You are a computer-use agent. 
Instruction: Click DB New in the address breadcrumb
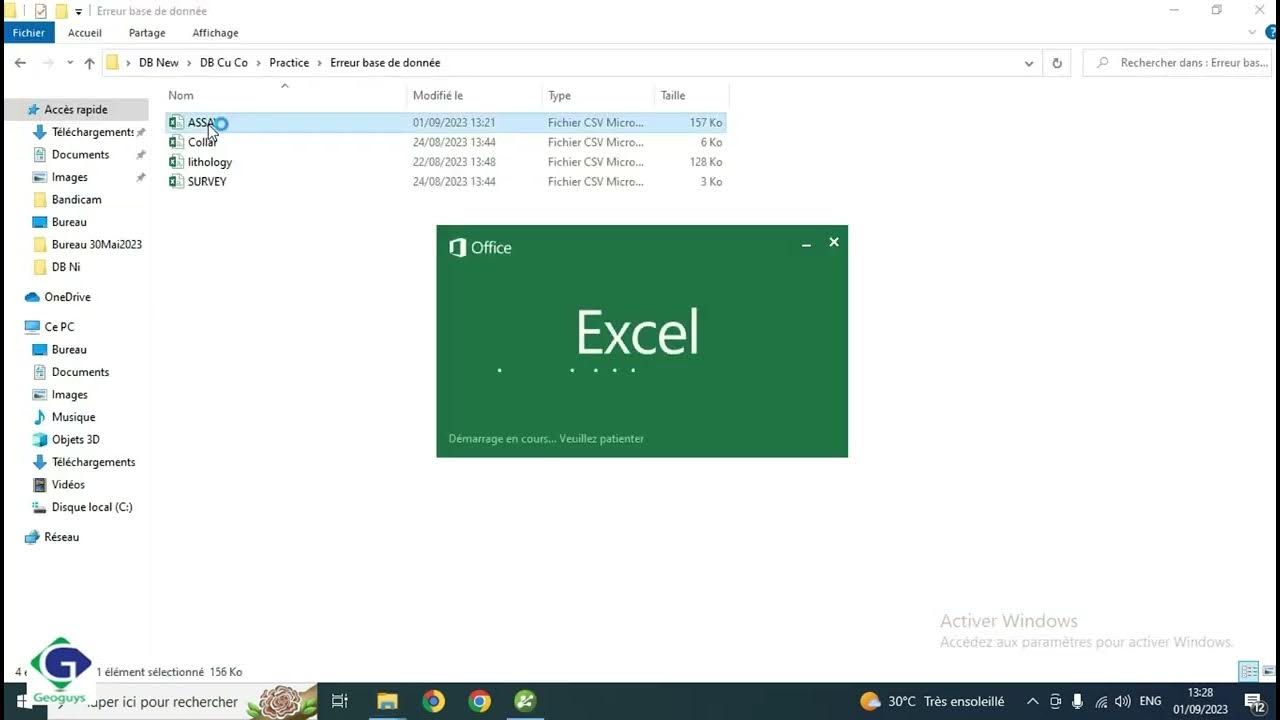pos(159,63)
